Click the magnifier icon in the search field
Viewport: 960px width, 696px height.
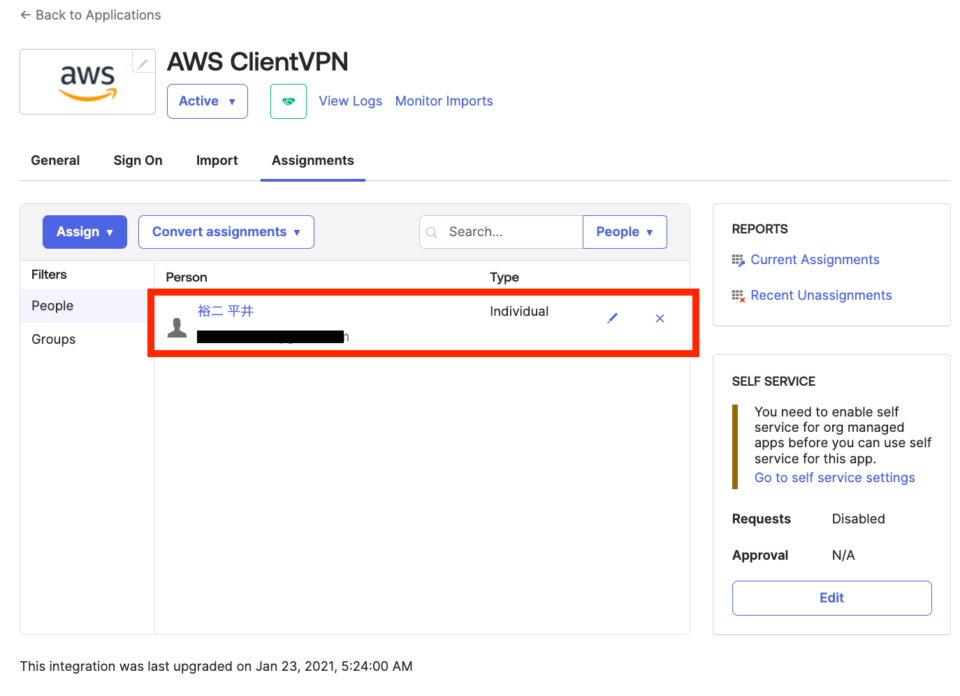click(434, 231)
